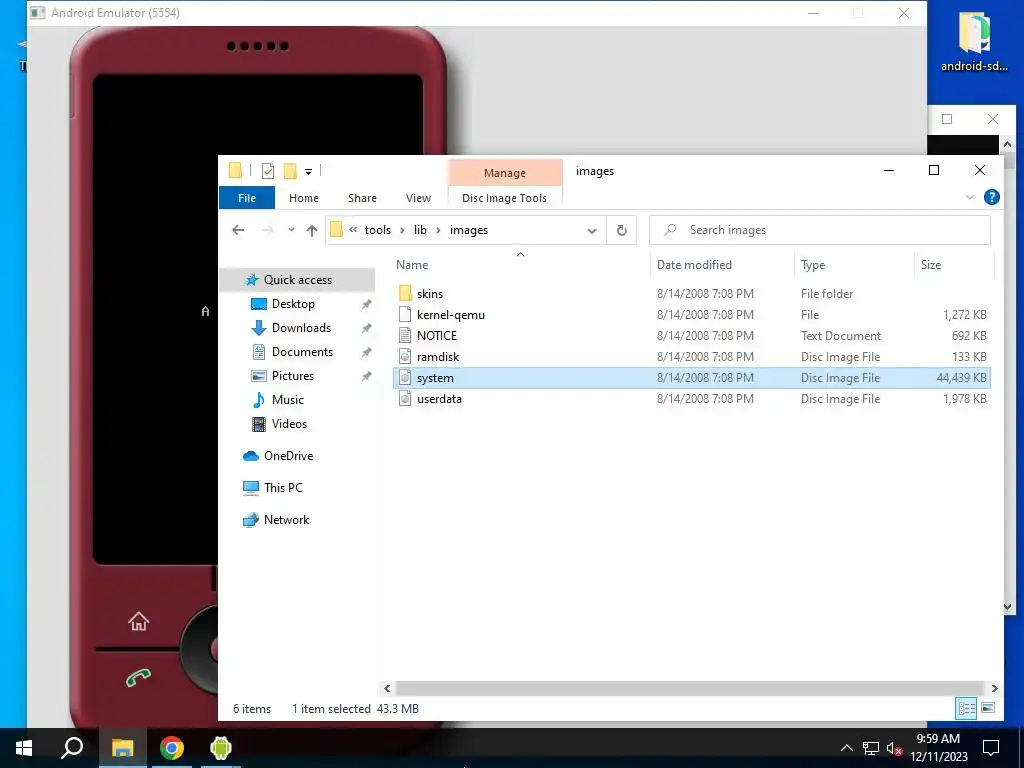Click the Manage contextual tab header
This screenshot has width=1024, height=768.
pyautogui.click(x=504, y=172)
